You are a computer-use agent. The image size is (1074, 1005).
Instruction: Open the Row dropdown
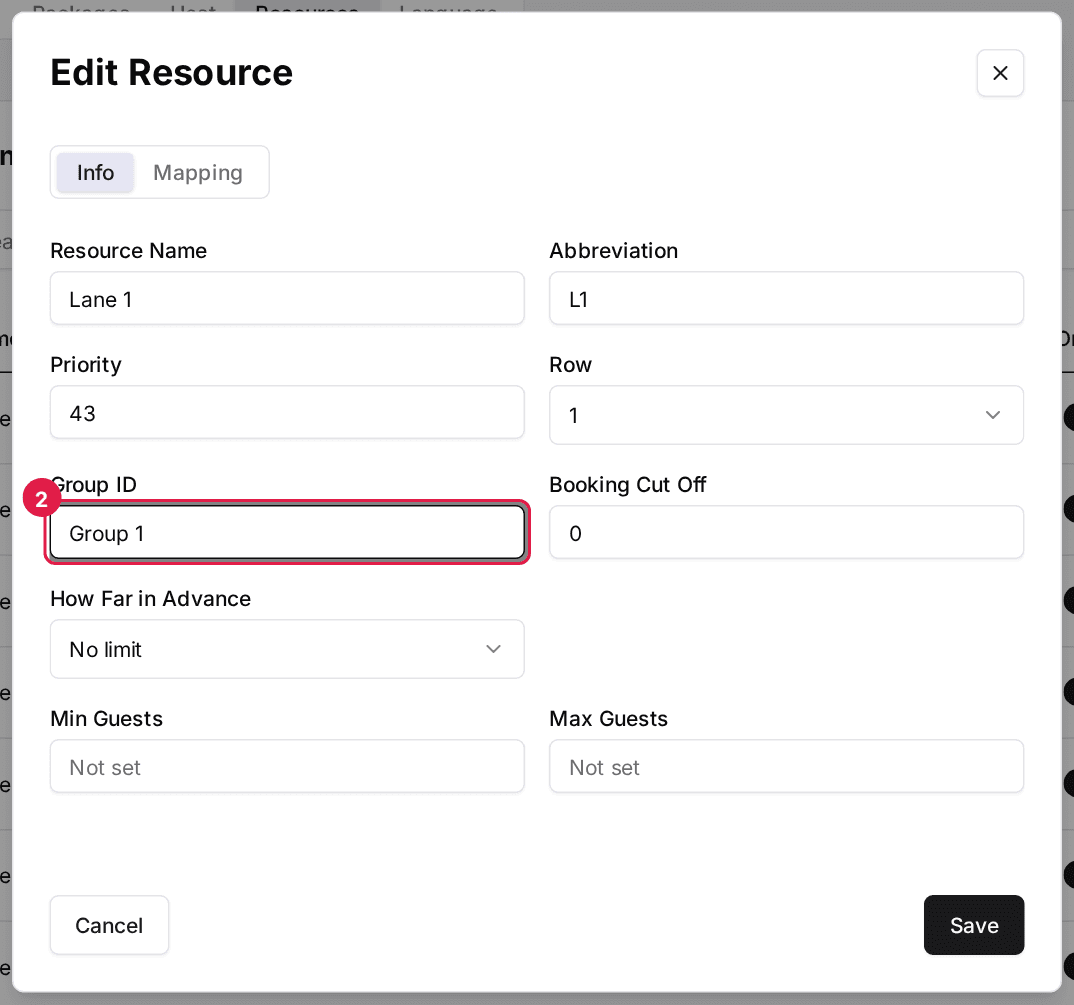[786, 415]
